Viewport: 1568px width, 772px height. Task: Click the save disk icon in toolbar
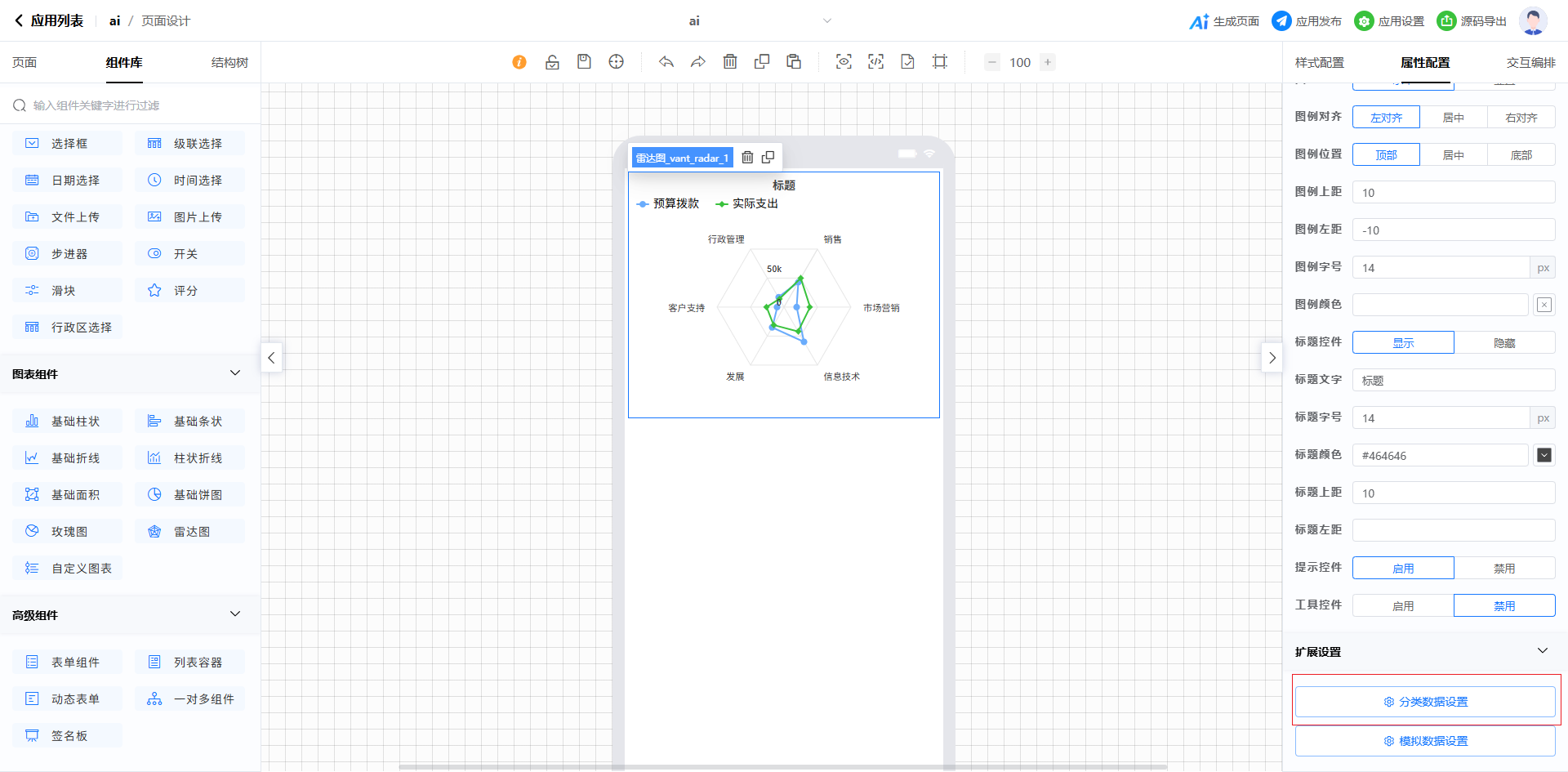584,62
